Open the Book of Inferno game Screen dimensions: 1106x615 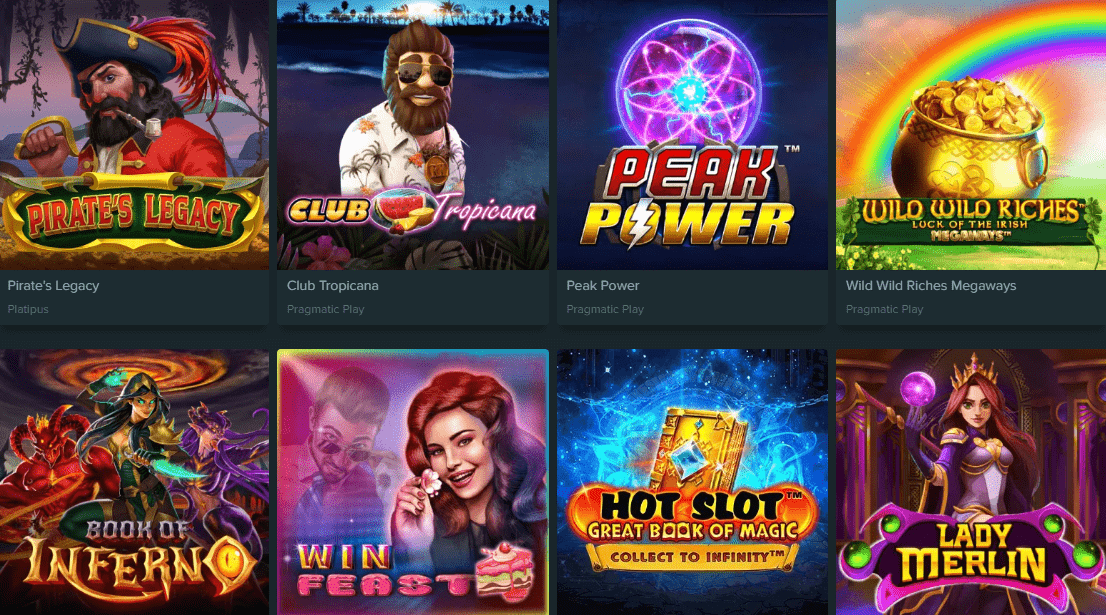pos(134,482)
